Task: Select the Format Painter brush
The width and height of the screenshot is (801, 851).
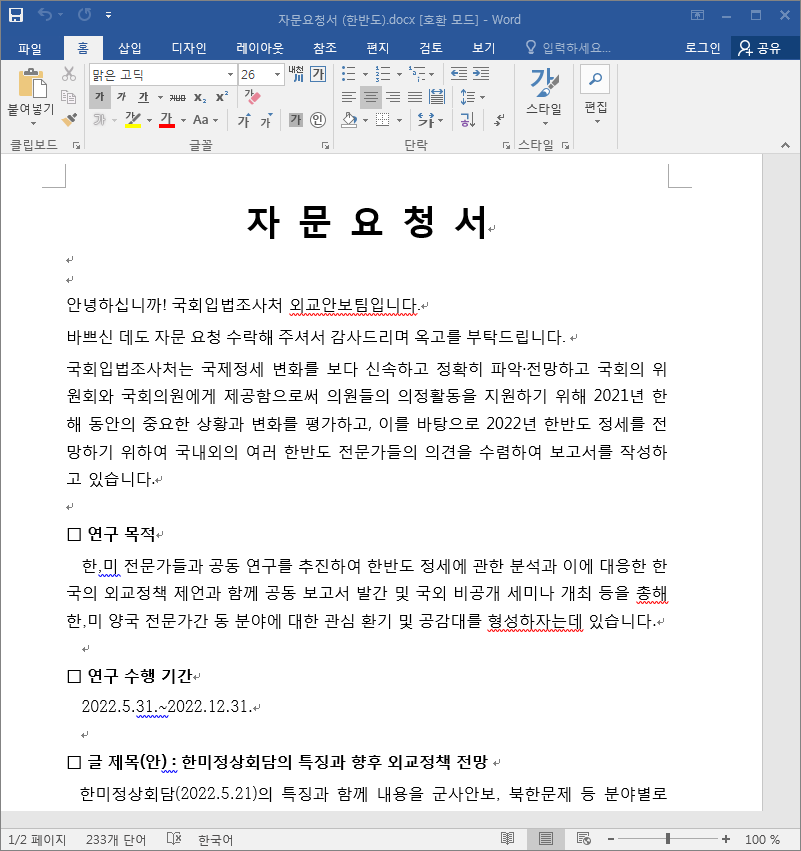Action: tap(69, 119)
